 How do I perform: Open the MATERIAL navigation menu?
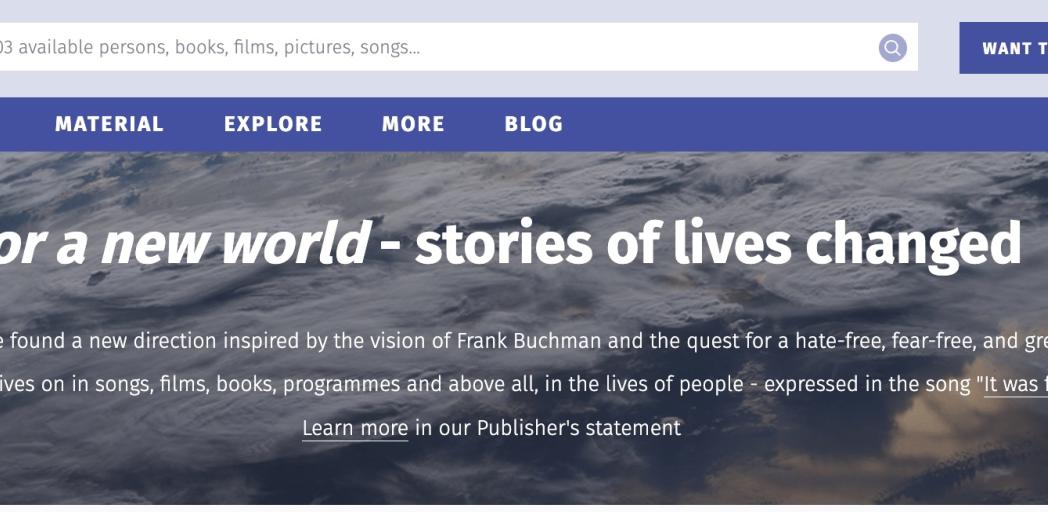click(109, 124)
